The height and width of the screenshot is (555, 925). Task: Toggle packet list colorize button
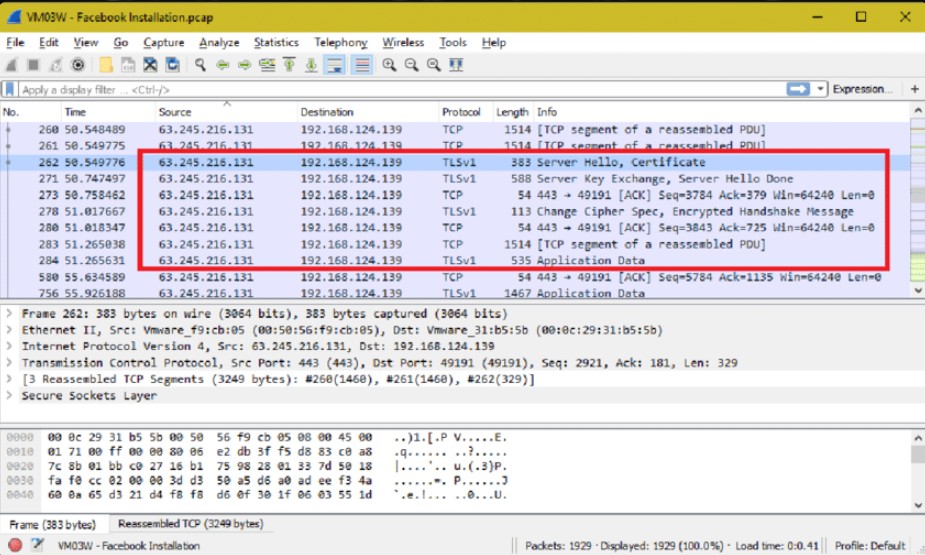click(x=361, y=65)
